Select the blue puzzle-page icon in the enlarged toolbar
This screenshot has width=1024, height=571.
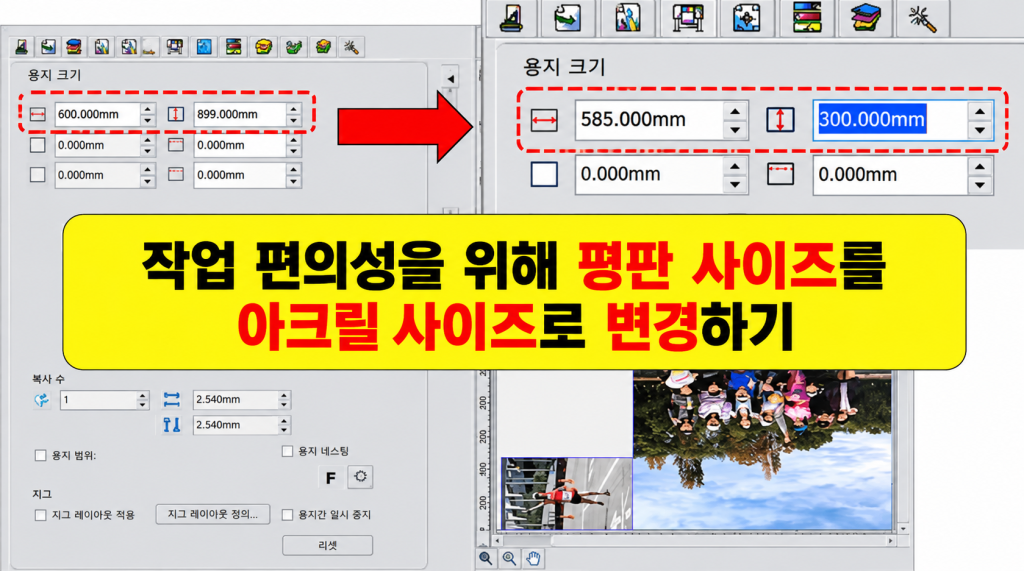(746, 18)
